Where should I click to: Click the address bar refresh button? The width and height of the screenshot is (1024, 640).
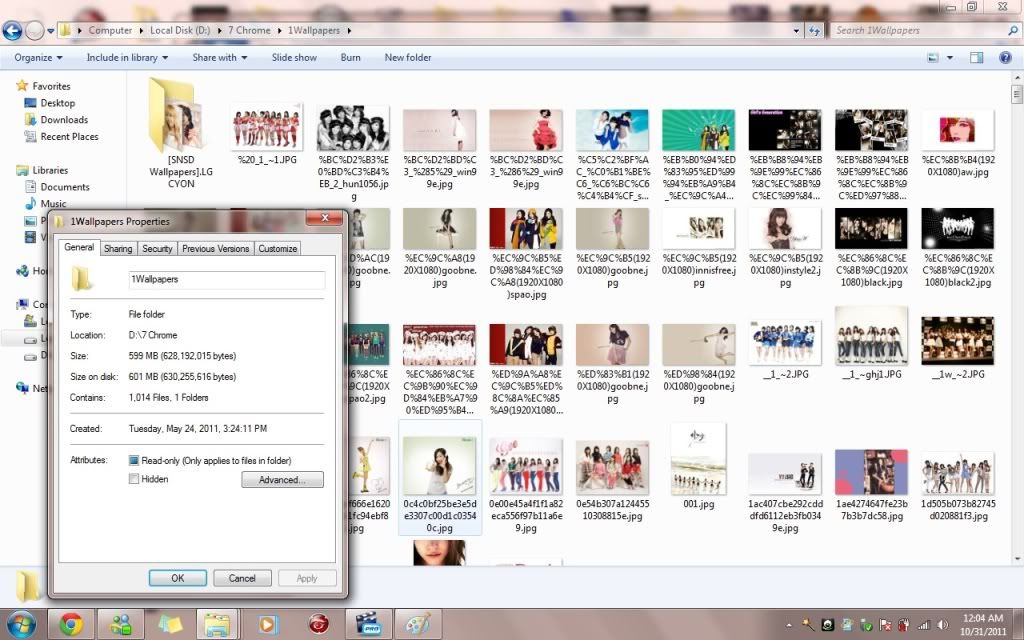click(817, 30)
